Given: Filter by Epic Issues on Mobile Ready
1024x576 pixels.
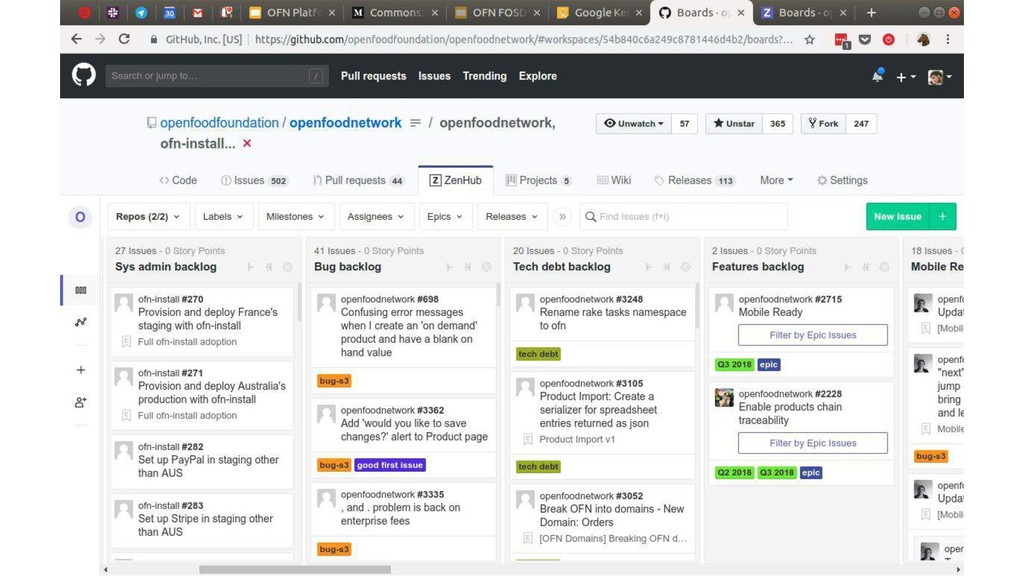Looking at the screenshot, I should coord(812,335).
